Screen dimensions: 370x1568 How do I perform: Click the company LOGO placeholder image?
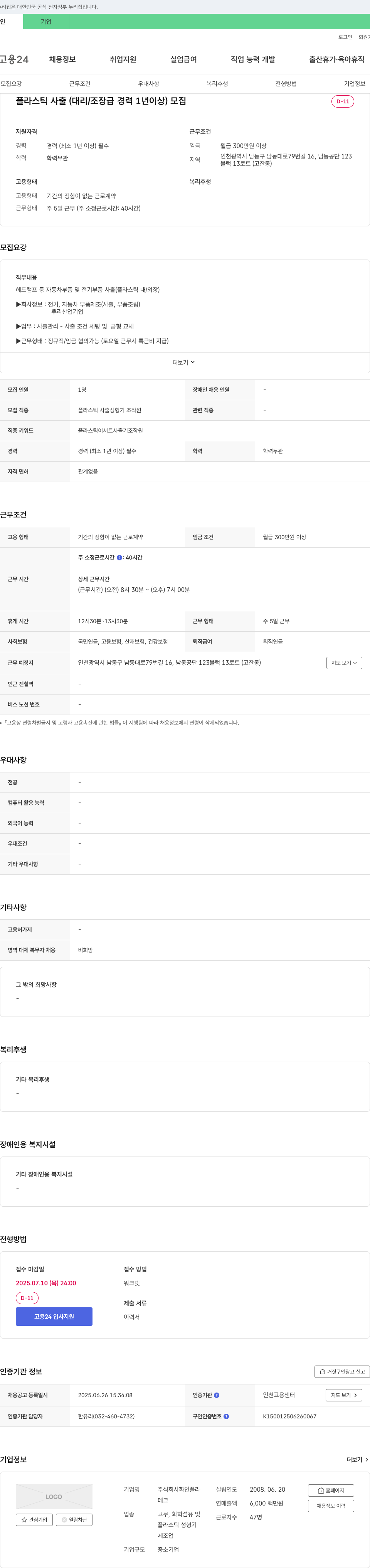pos(54,1497)
